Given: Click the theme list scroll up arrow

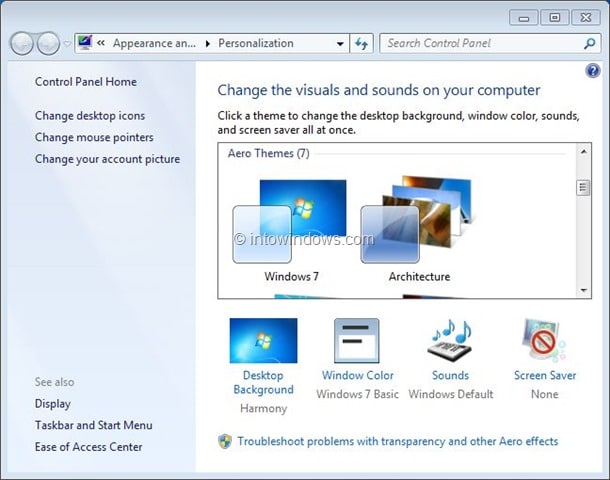Looking at the screenshot, I should [x=583, y=152].
